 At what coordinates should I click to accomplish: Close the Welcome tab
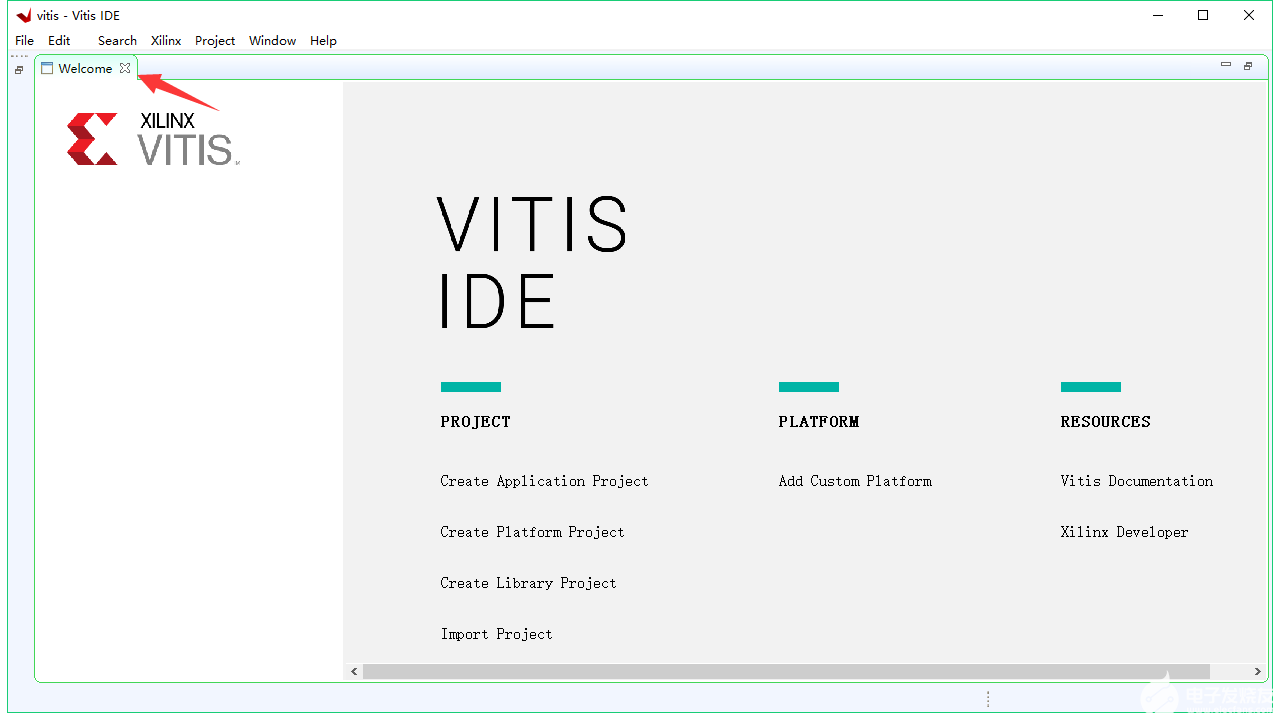tap(125, 68)
